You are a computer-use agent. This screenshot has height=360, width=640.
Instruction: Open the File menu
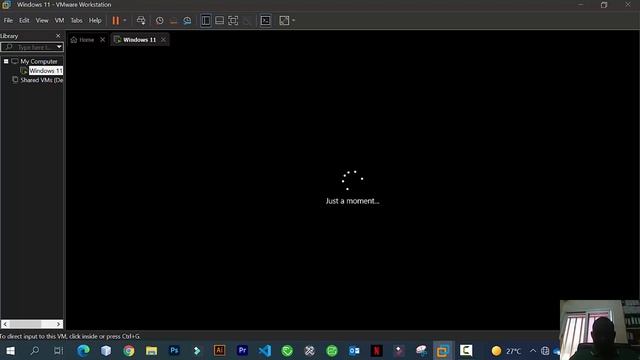click(x=8, y=20)
